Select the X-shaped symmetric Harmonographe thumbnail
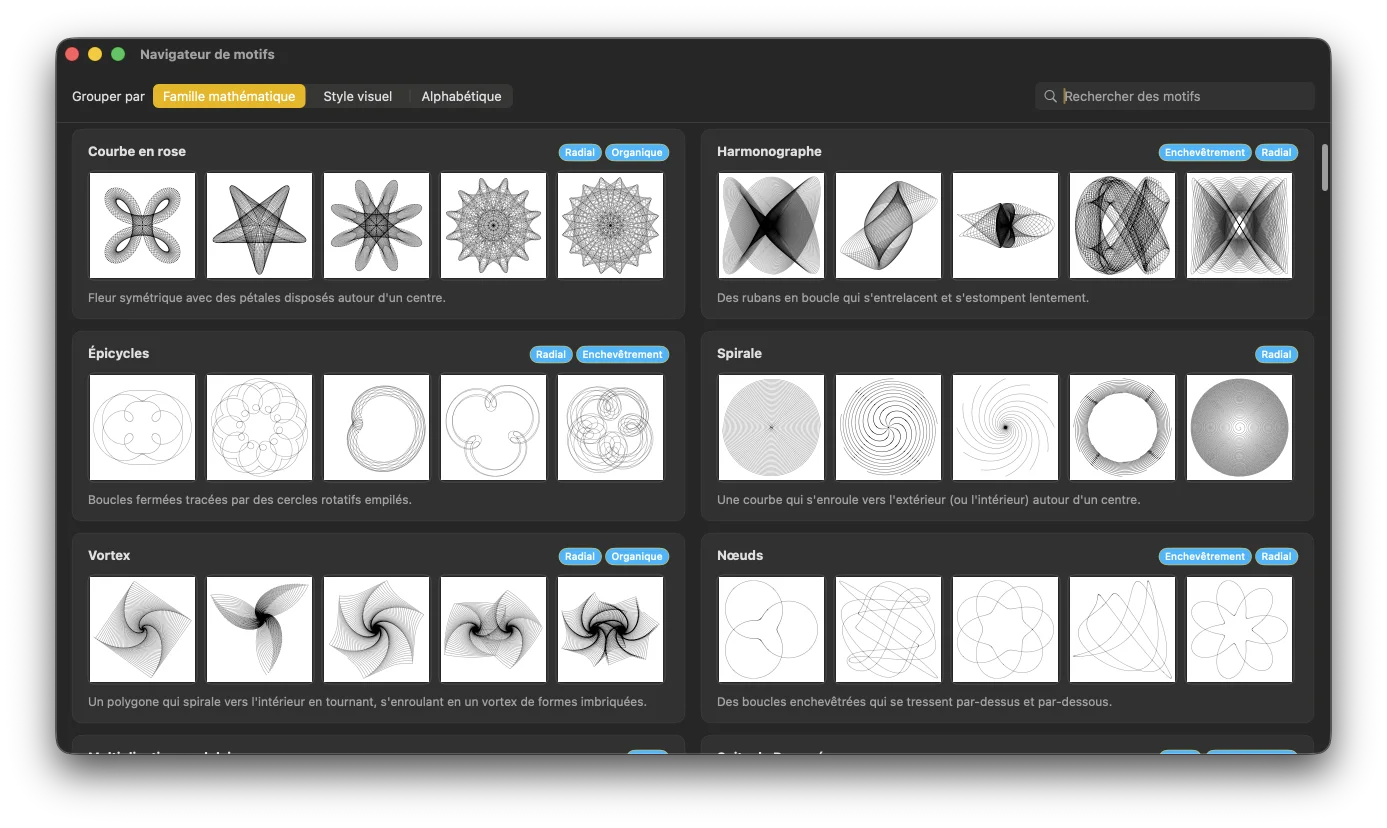Viewport: 1387px width, 828px height. pos(1239,226)
